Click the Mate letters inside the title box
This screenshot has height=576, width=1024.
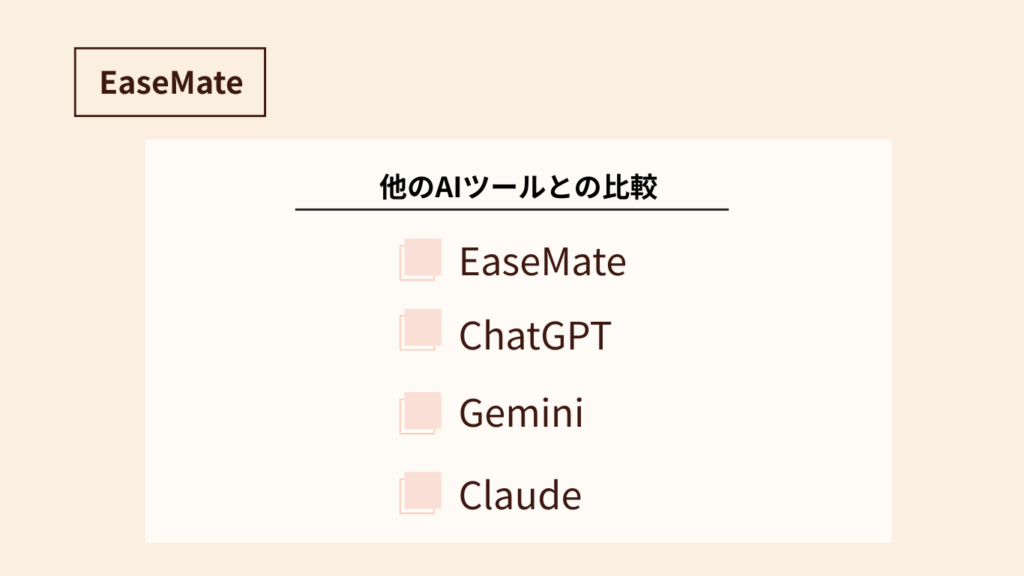pos(208,83)
